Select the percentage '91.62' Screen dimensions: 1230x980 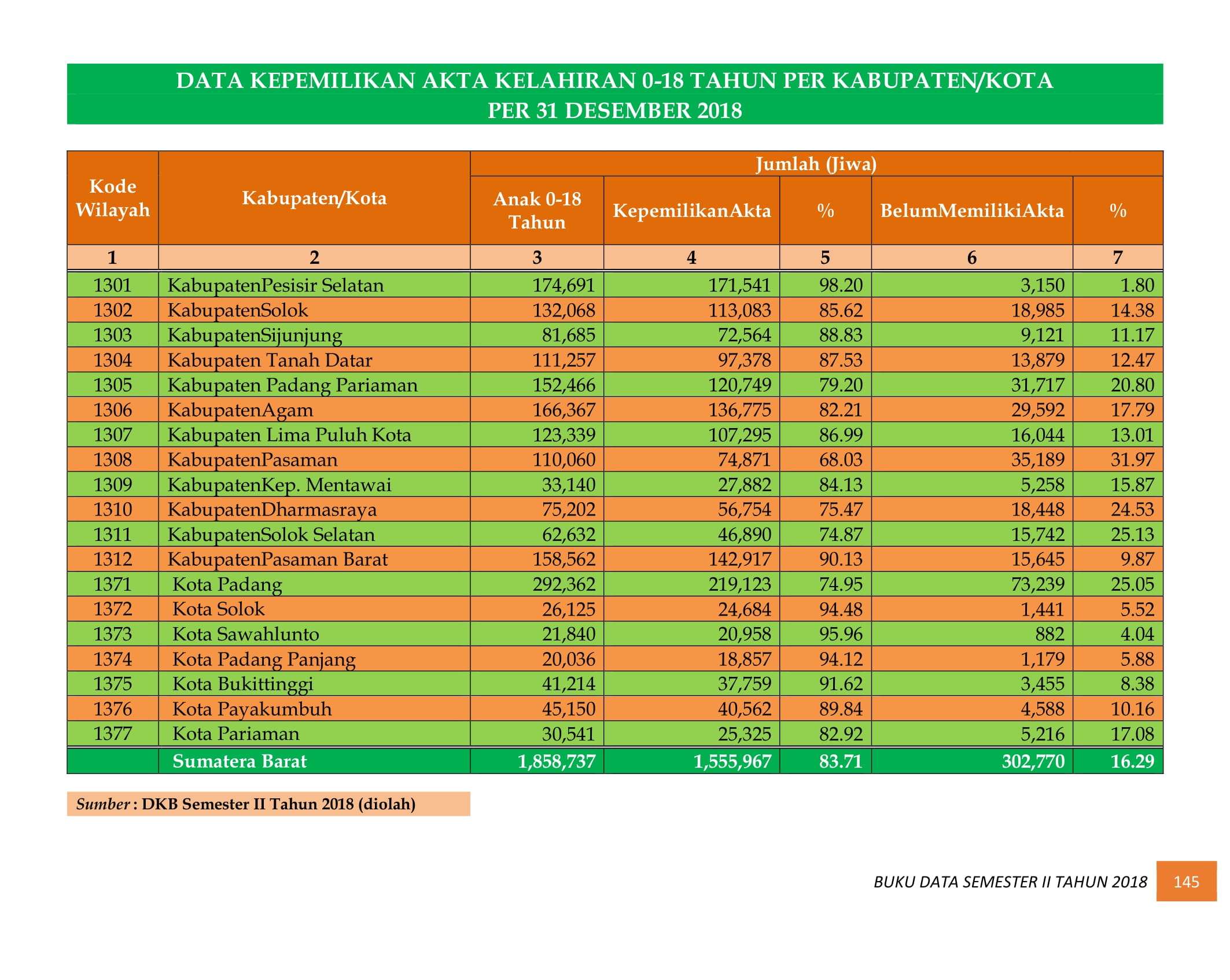(841, 683)
